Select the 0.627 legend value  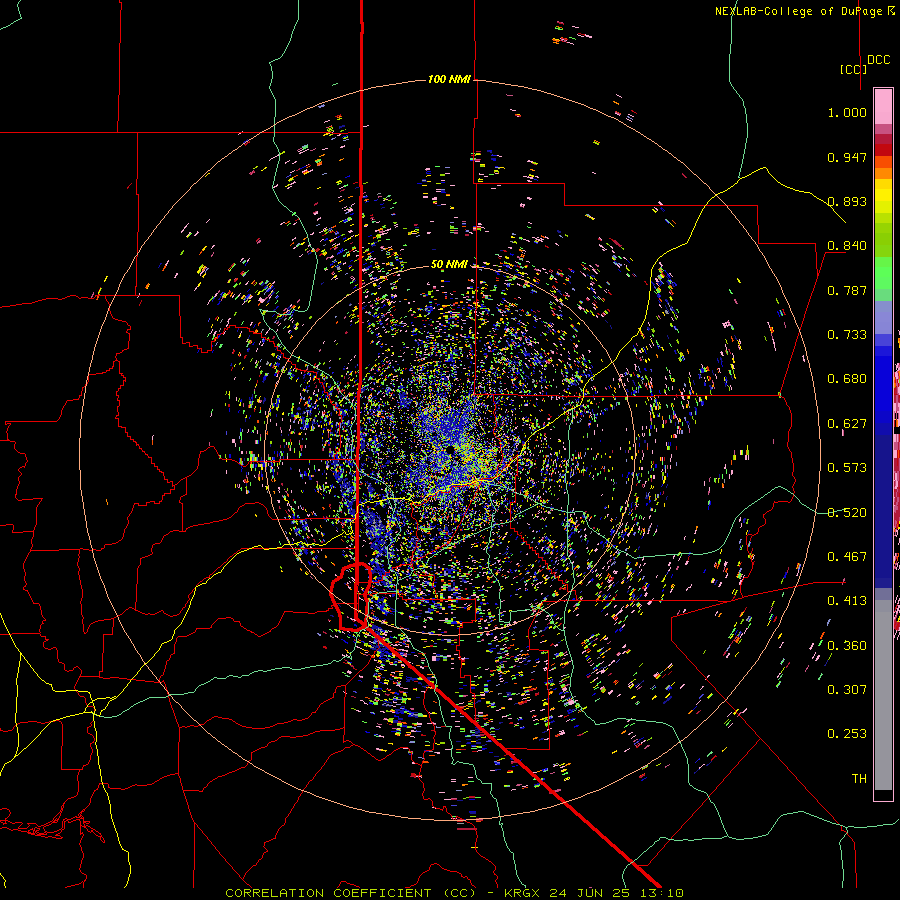coord(847,424)
